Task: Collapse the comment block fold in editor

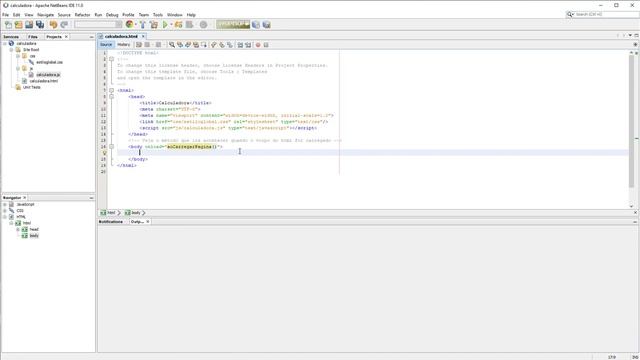Action: (x=111, y=59)
